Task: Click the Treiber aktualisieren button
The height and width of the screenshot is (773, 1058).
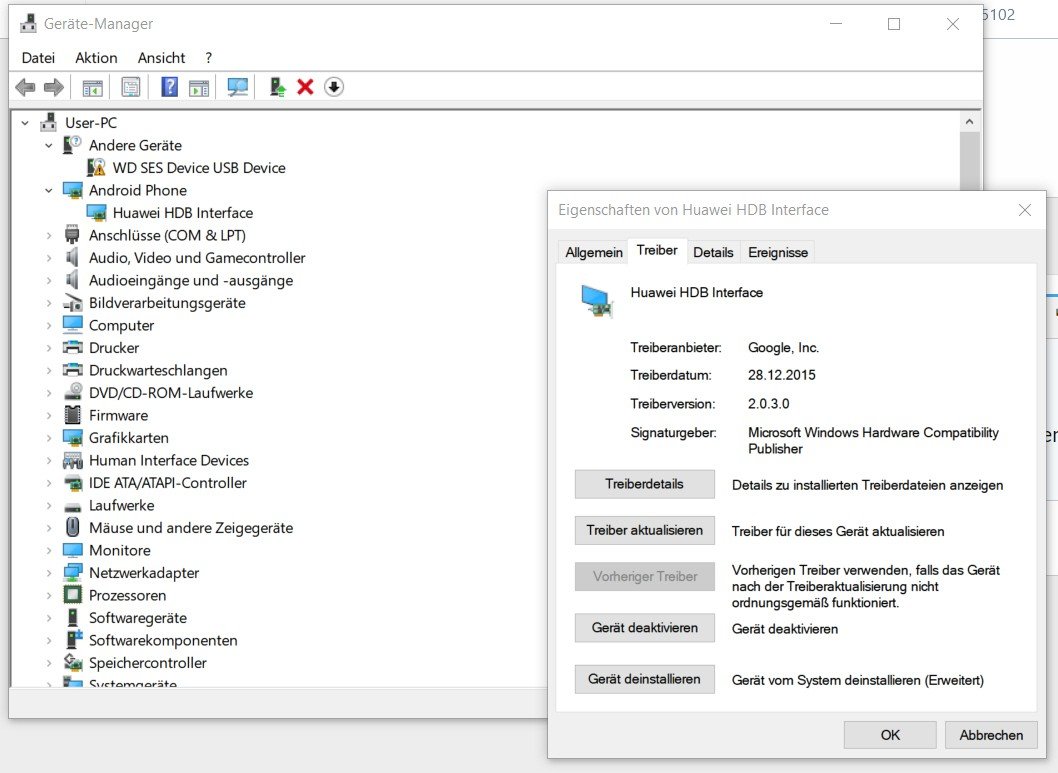Action: [x=644, y=531]
